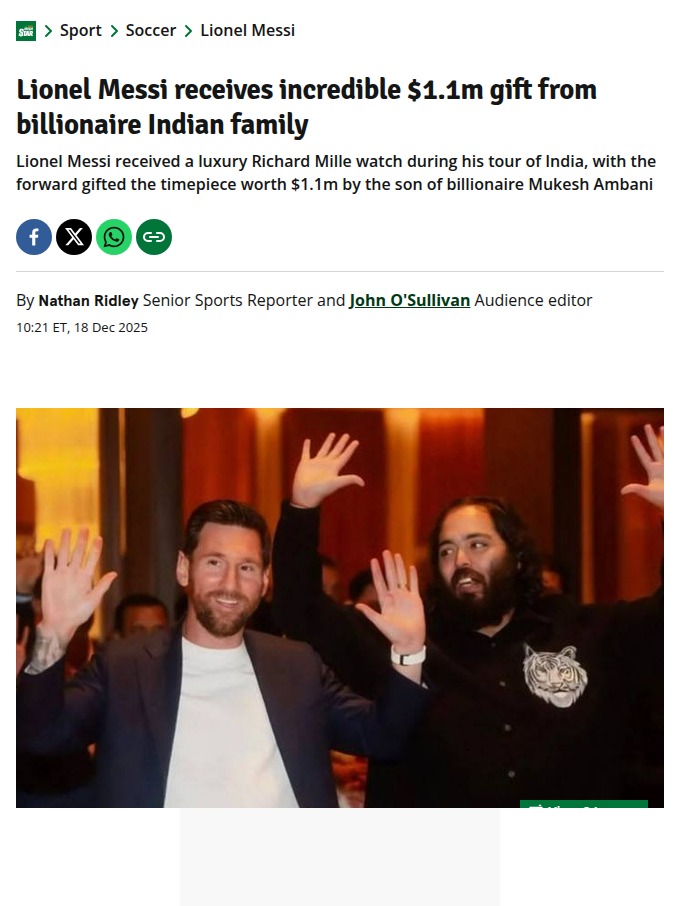679x906 pixels.
Task: Share the article on X
Action: pyautogui.click(x=74, y=237)
